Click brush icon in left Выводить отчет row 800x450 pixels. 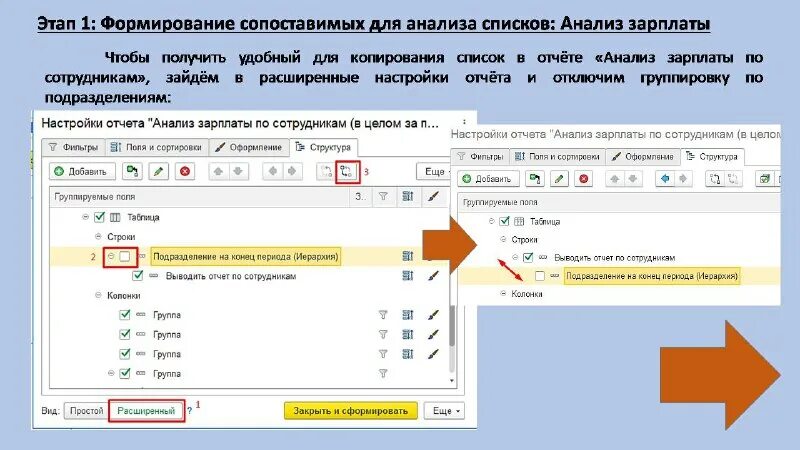click(433, 276)
